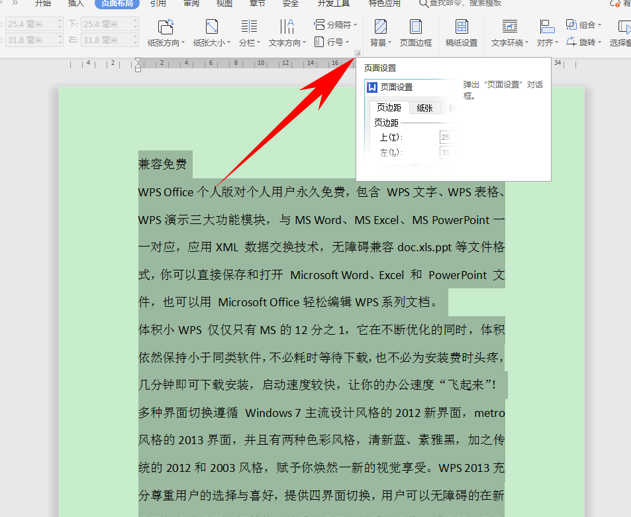
Task: Click the heading text 兼容免费
Action: click(163, 164)
